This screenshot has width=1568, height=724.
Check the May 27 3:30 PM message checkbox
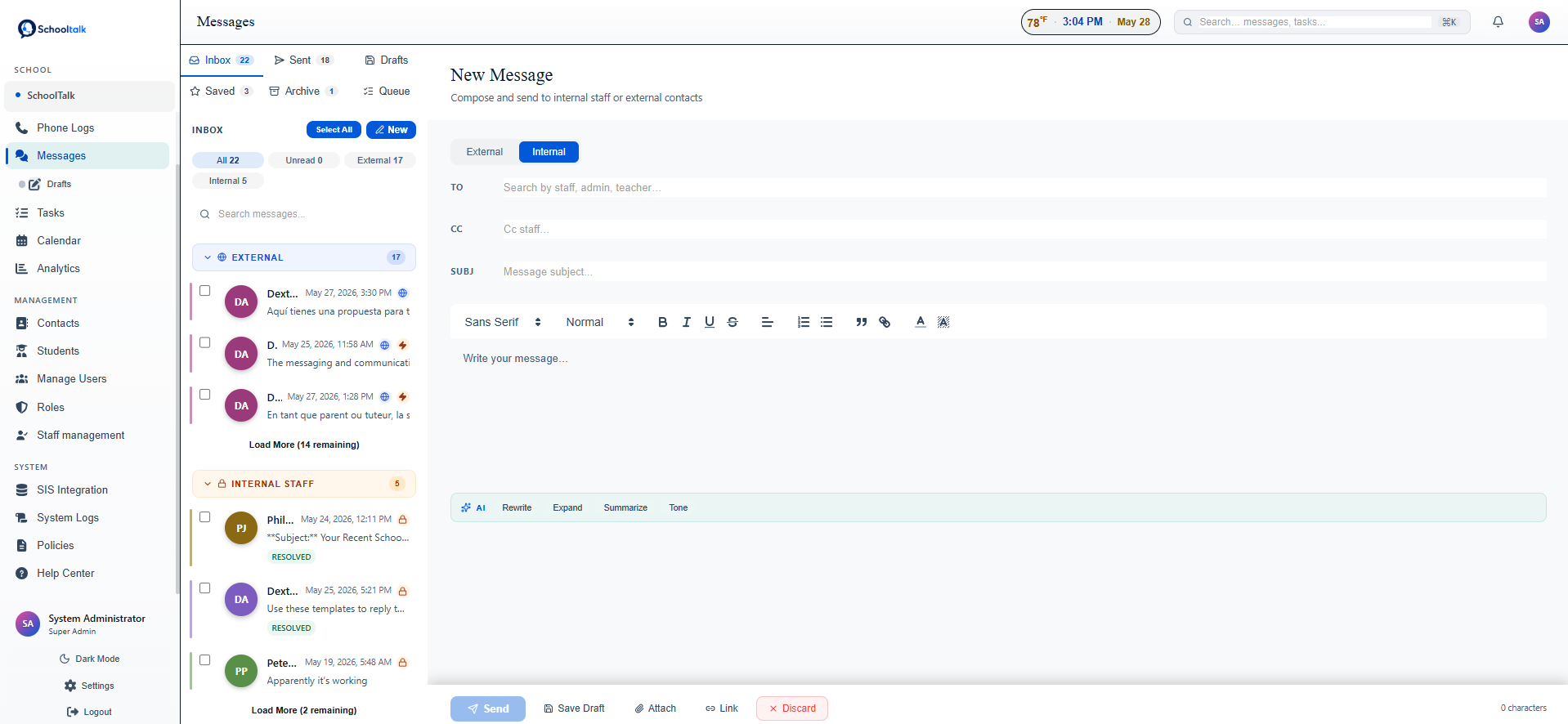click(x=205, y=291)
